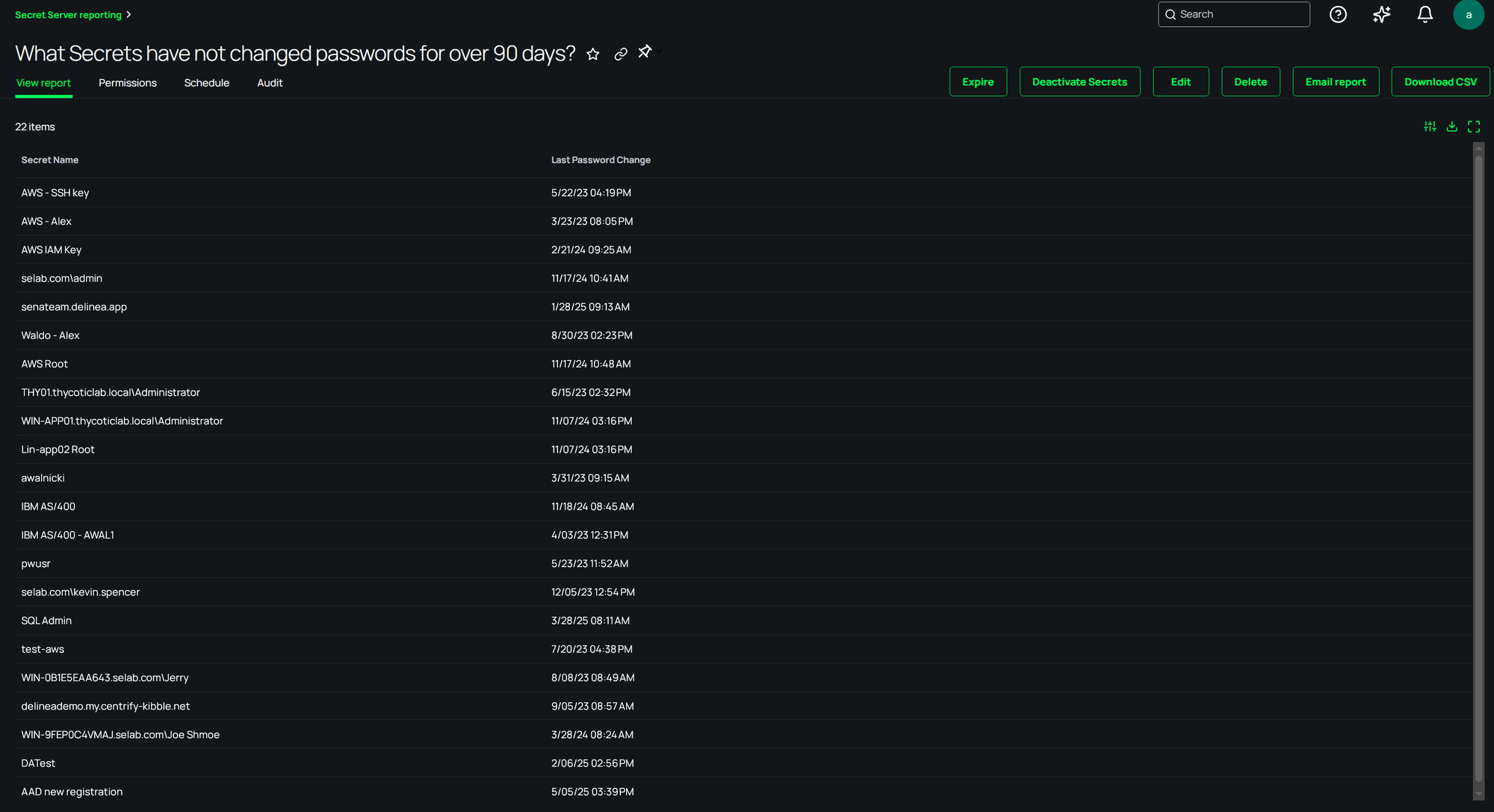Open notifications bell icon
Screen dimensions: 1494x812
tap(1425, 15)
